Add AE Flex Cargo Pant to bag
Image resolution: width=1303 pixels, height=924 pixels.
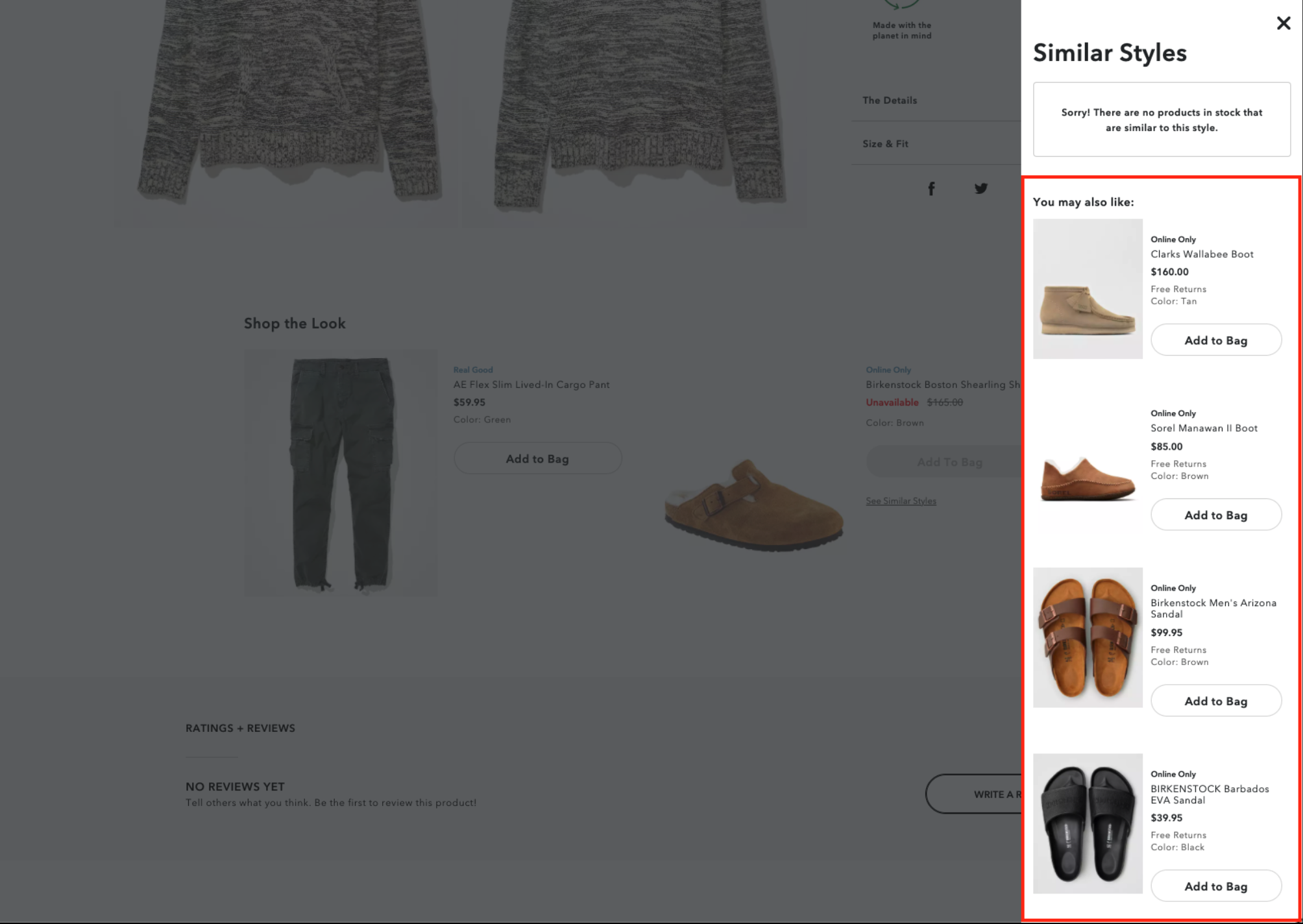point(537,459)
